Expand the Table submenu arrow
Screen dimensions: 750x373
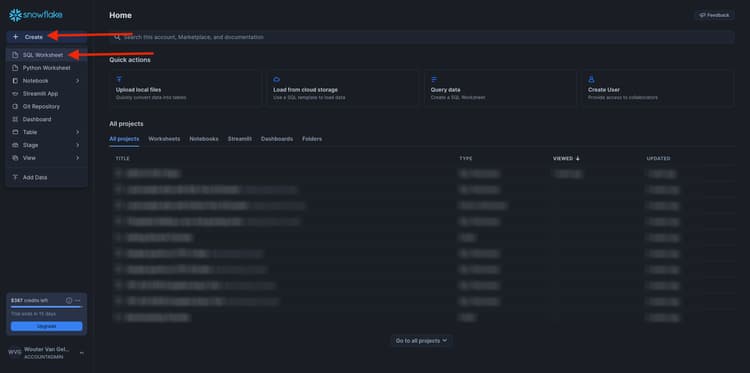[77, 132]
